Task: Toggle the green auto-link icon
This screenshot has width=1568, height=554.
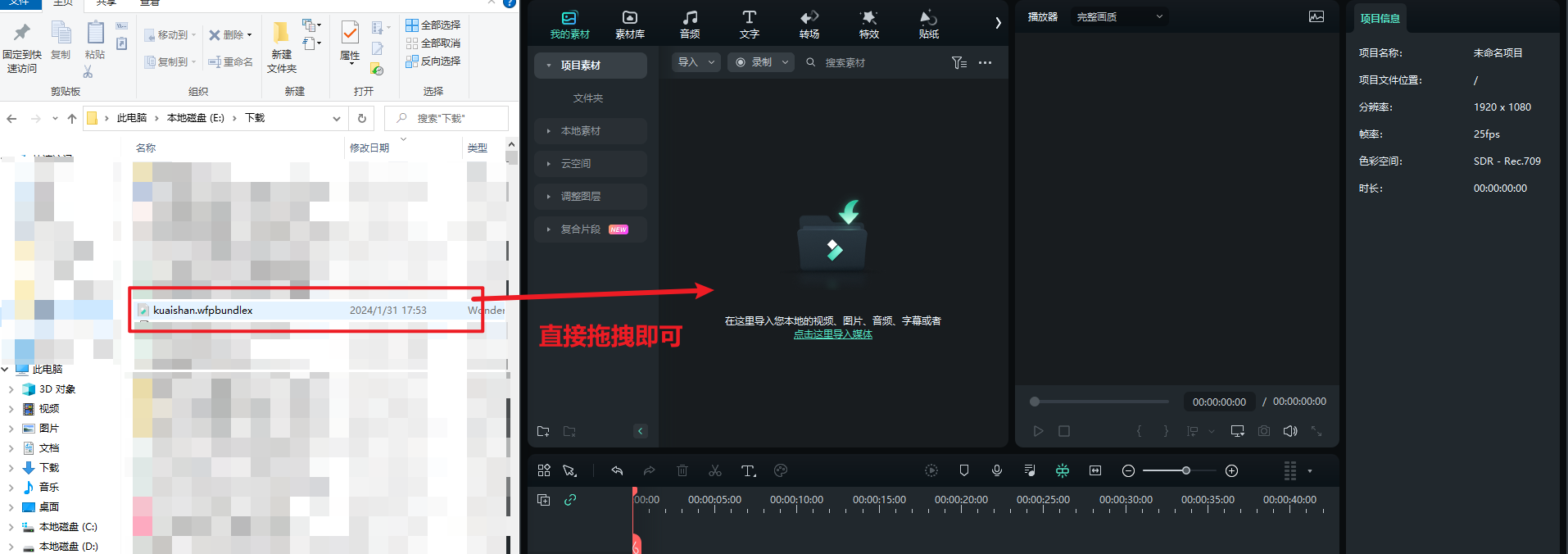Action: point(570,500)
